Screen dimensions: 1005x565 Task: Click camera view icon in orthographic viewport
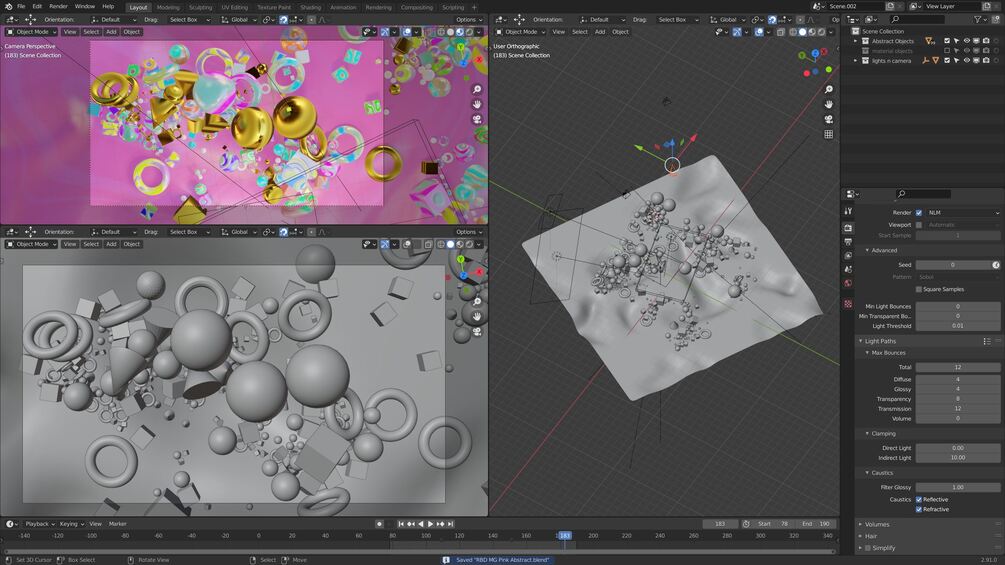click(x=829, y=119)
